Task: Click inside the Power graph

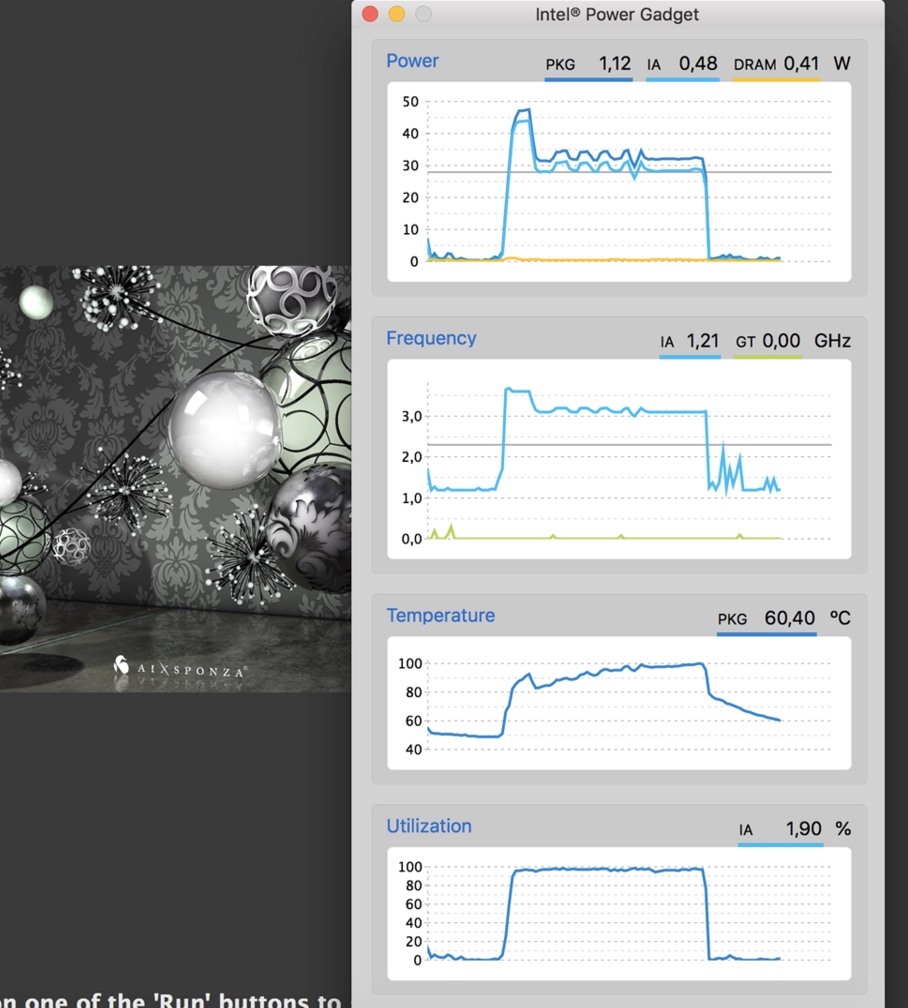Action: 619,181
